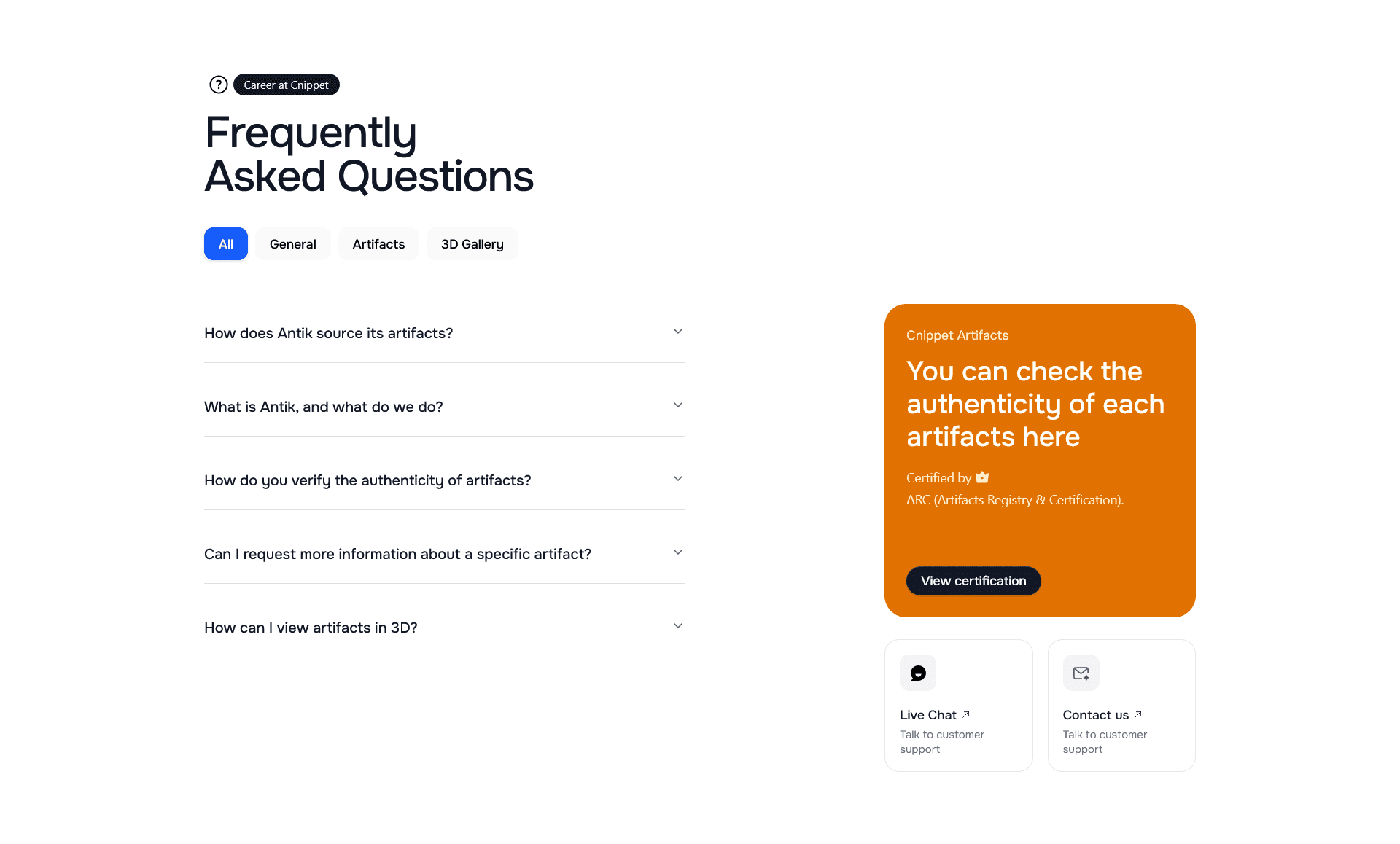Click the arrow icon next to Live Chat
The height and width of the screenshot is (844, 1400).
966,714
